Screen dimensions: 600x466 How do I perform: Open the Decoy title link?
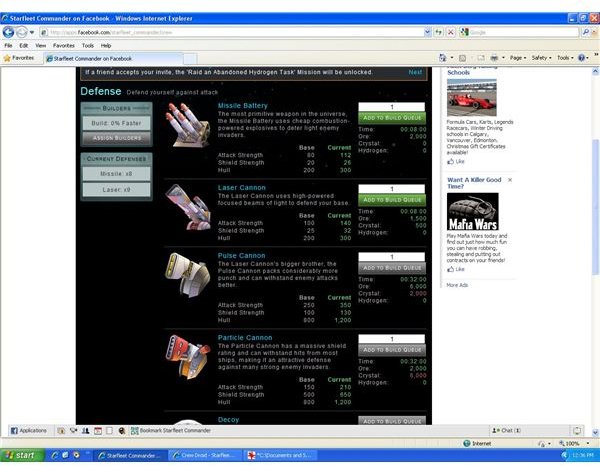[228, 420]
